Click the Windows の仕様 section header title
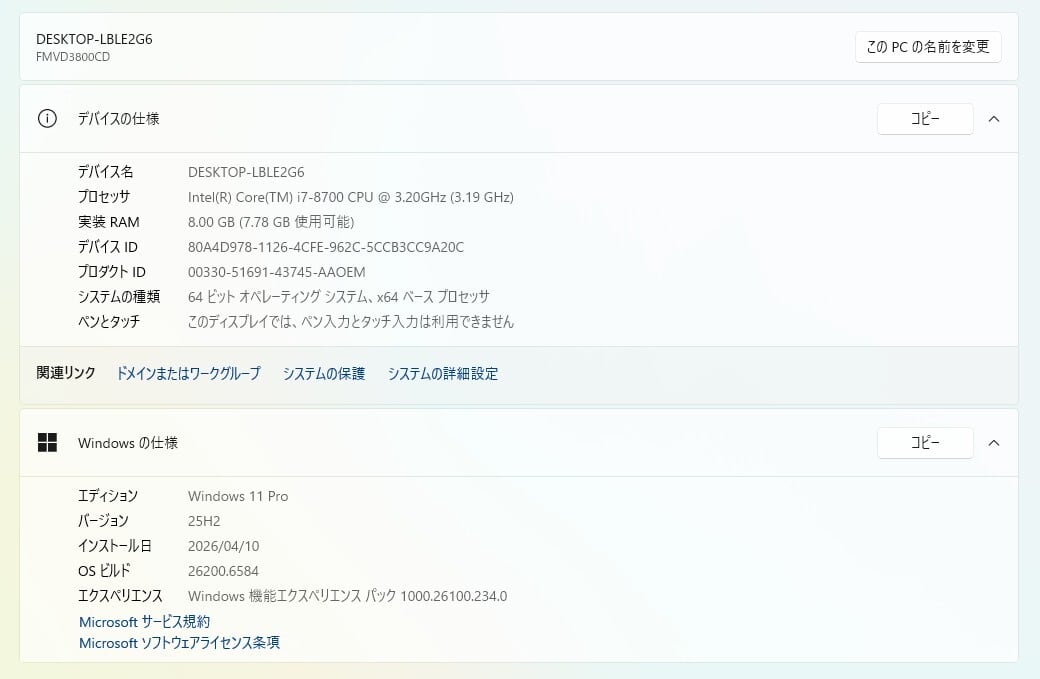This screenshot has width=1040, height=679. [x=127, y=442]
